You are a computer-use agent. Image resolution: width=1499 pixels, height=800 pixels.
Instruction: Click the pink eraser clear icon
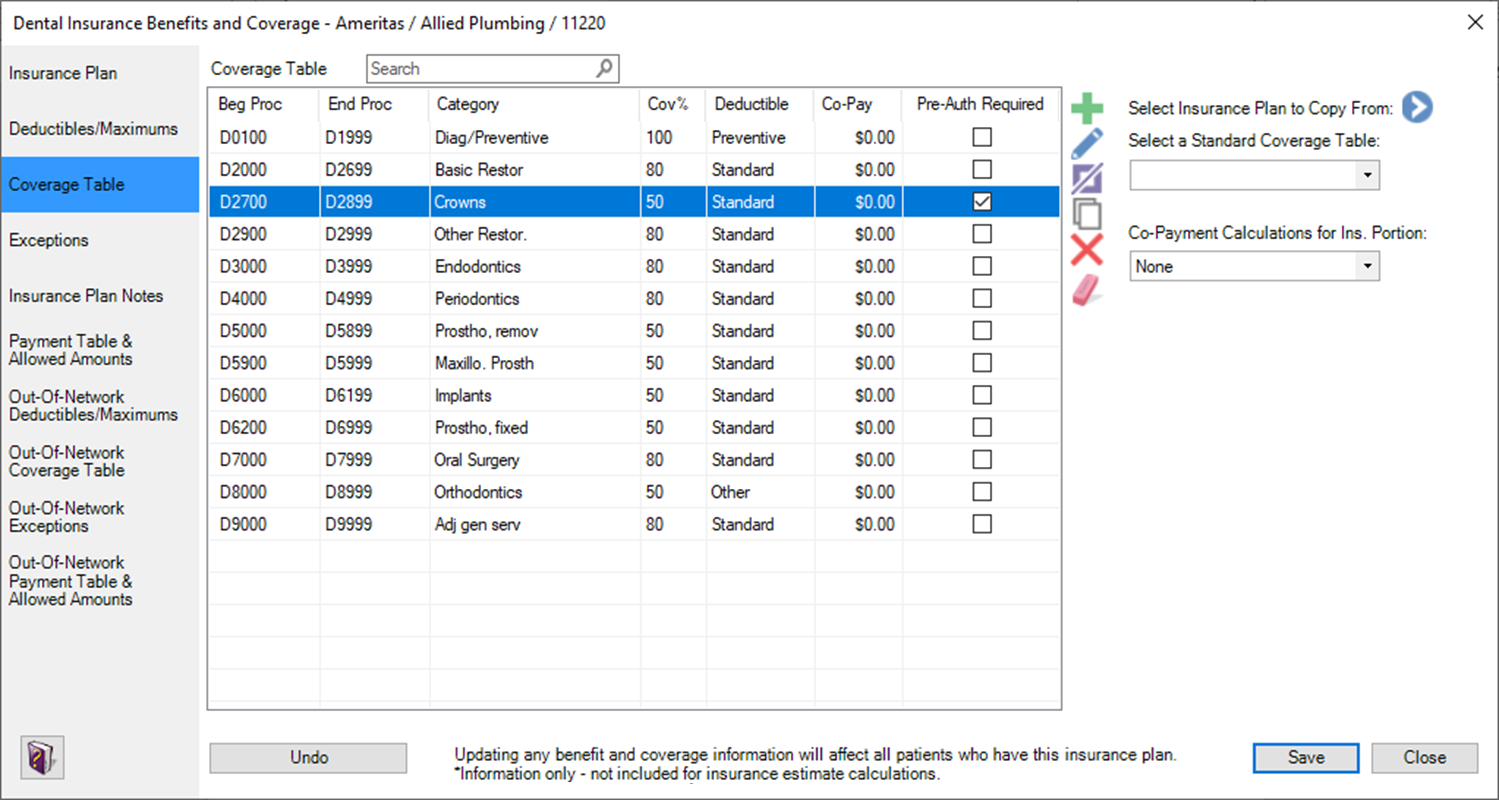point(1087,290)
